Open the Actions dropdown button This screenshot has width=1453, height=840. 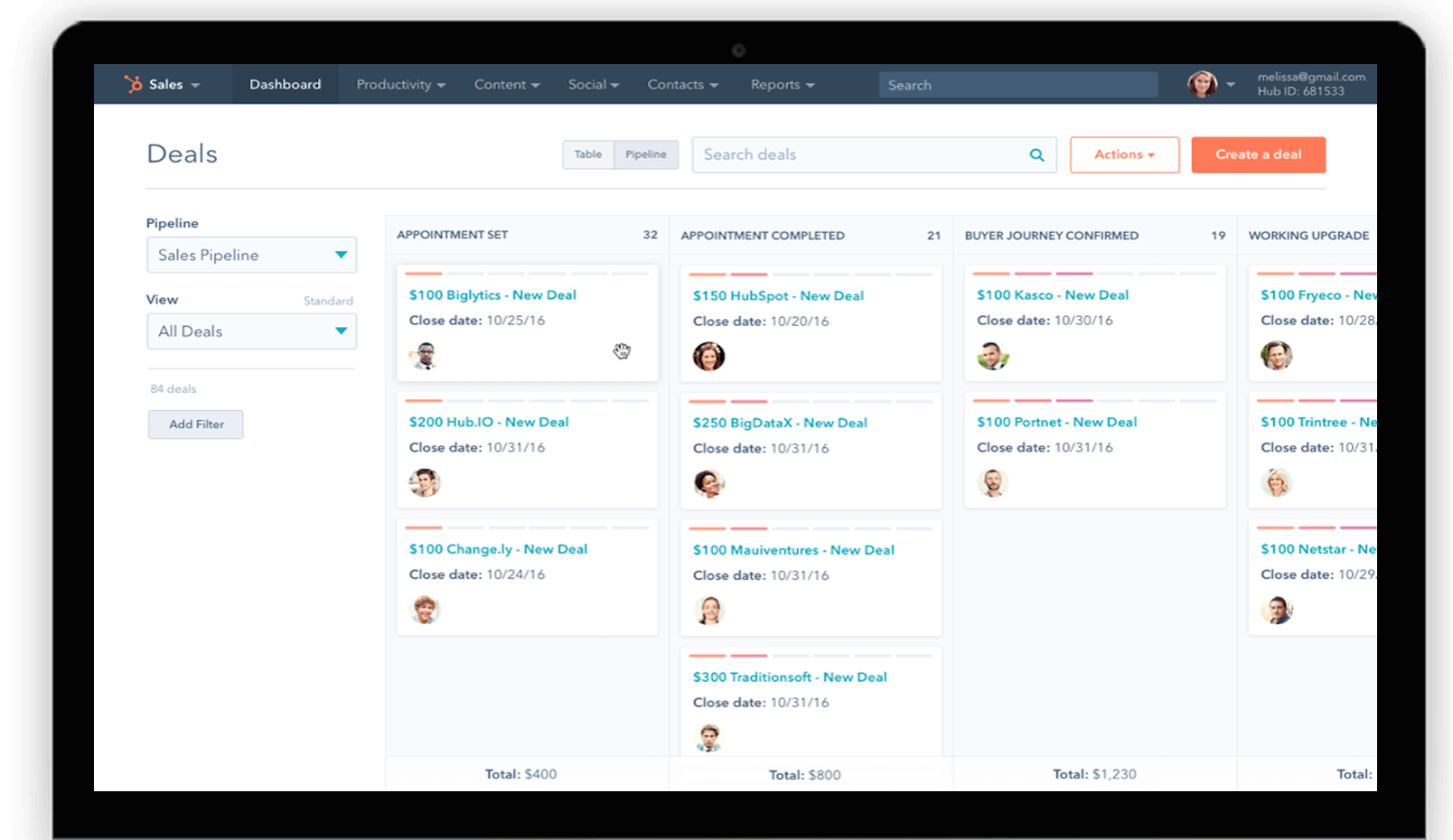point(1124,154)
